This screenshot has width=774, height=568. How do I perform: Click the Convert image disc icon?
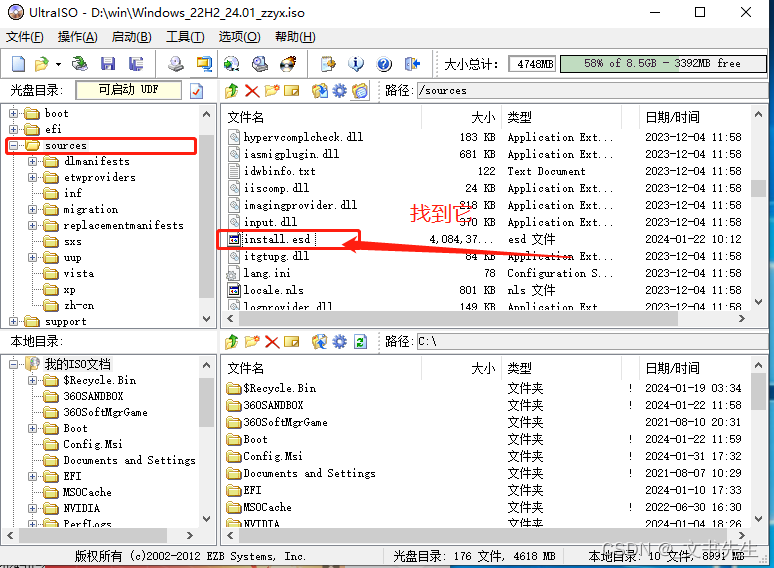232,64
